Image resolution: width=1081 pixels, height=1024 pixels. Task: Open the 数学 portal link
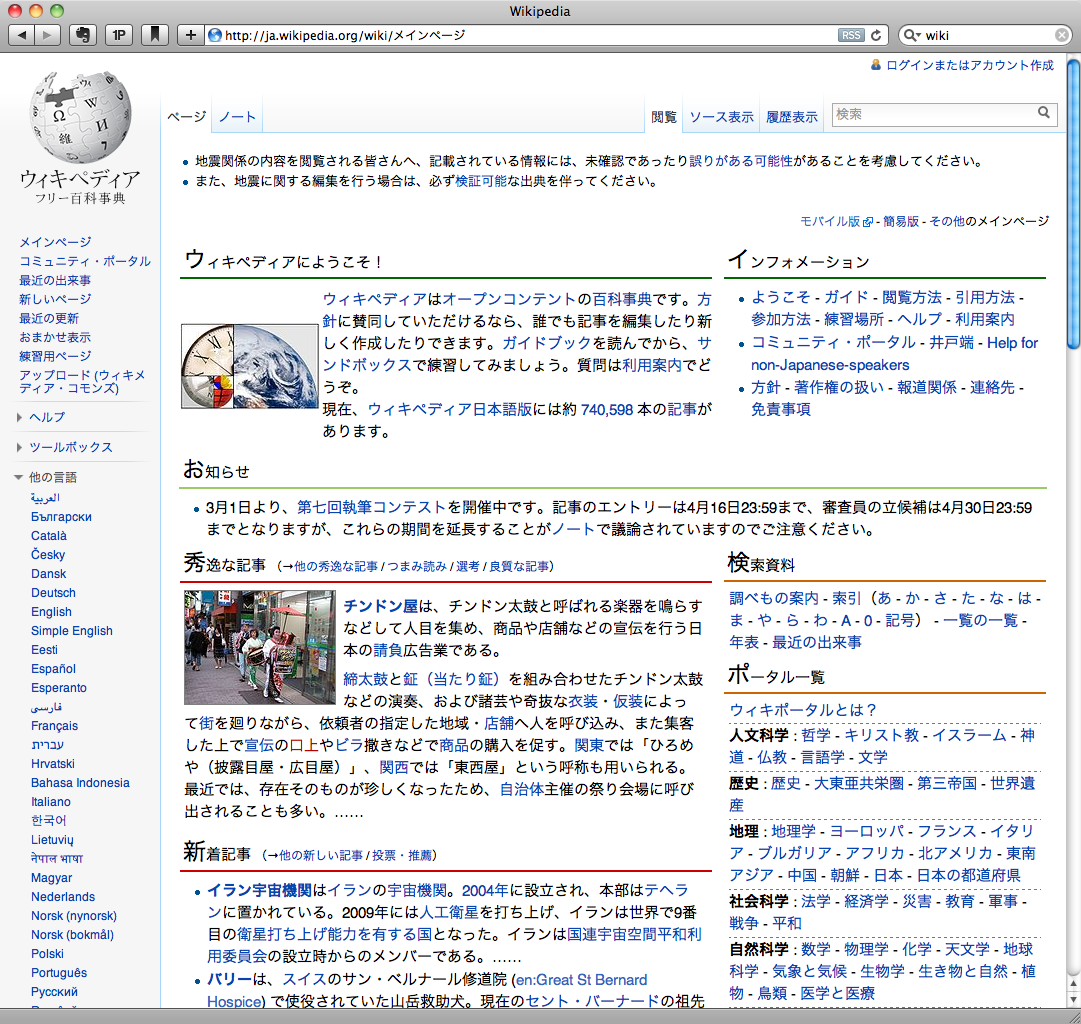coord(816,950)
